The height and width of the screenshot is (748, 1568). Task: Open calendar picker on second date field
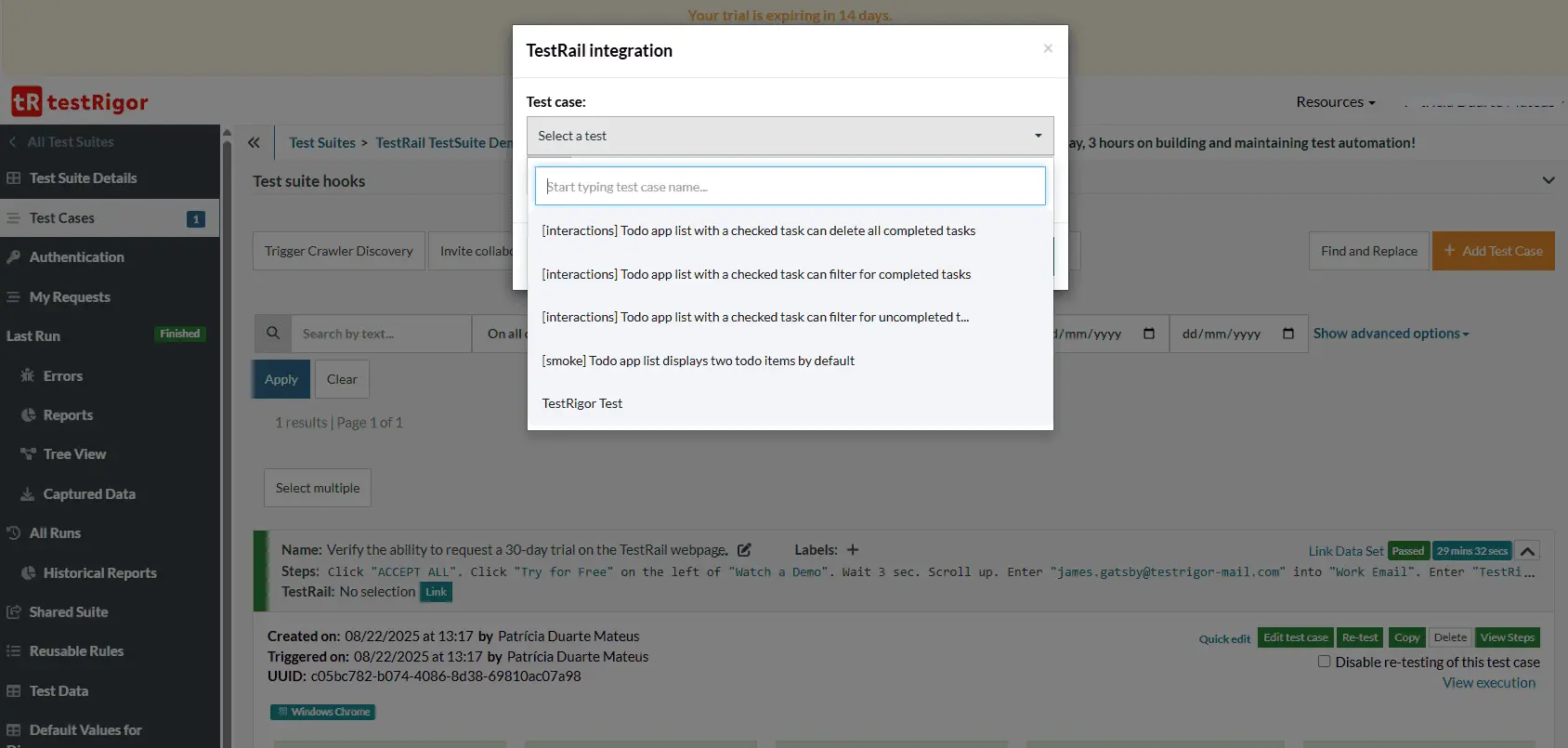[x=1288, y=334]
